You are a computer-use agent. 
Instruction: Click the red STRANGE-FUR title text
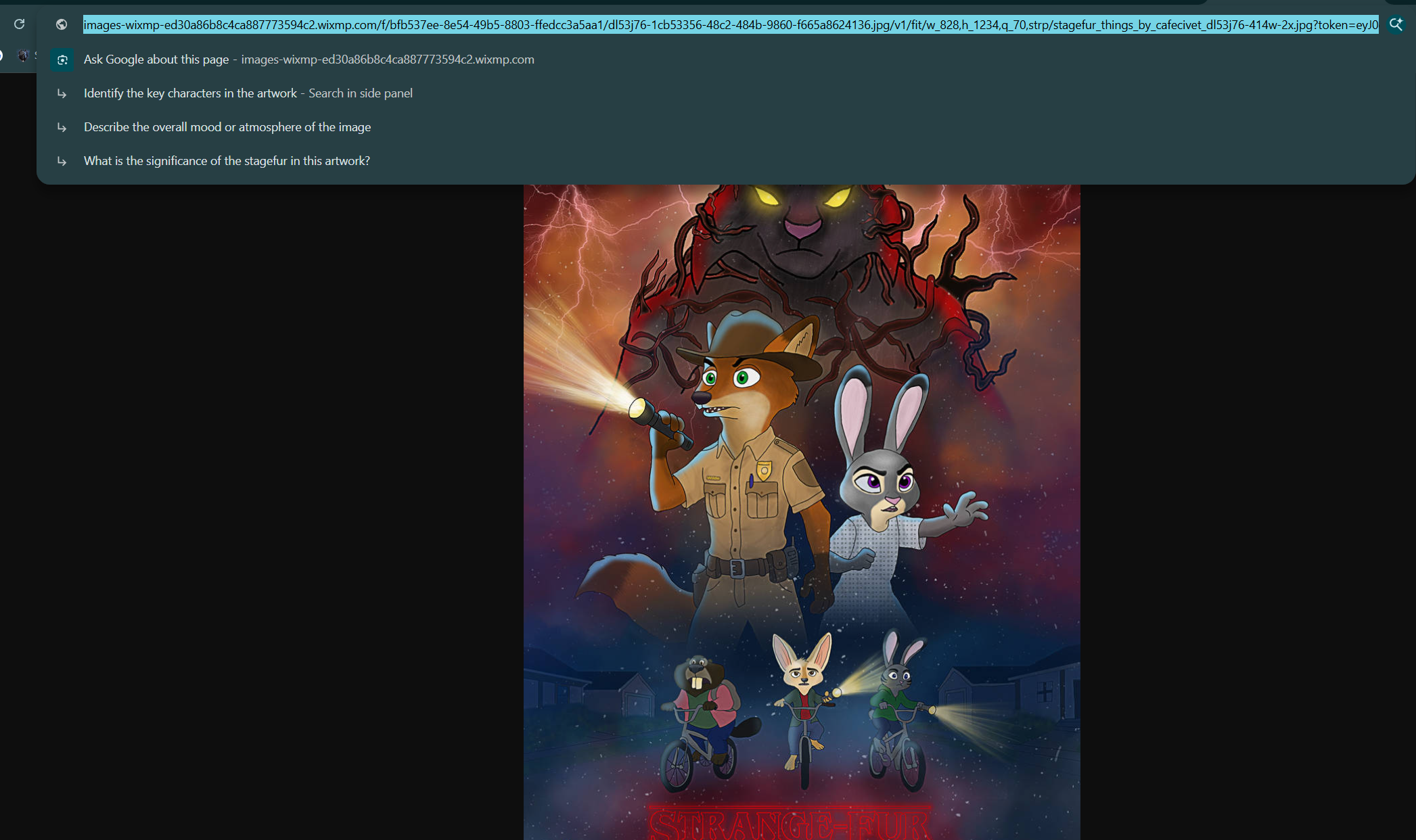[790, 824]
